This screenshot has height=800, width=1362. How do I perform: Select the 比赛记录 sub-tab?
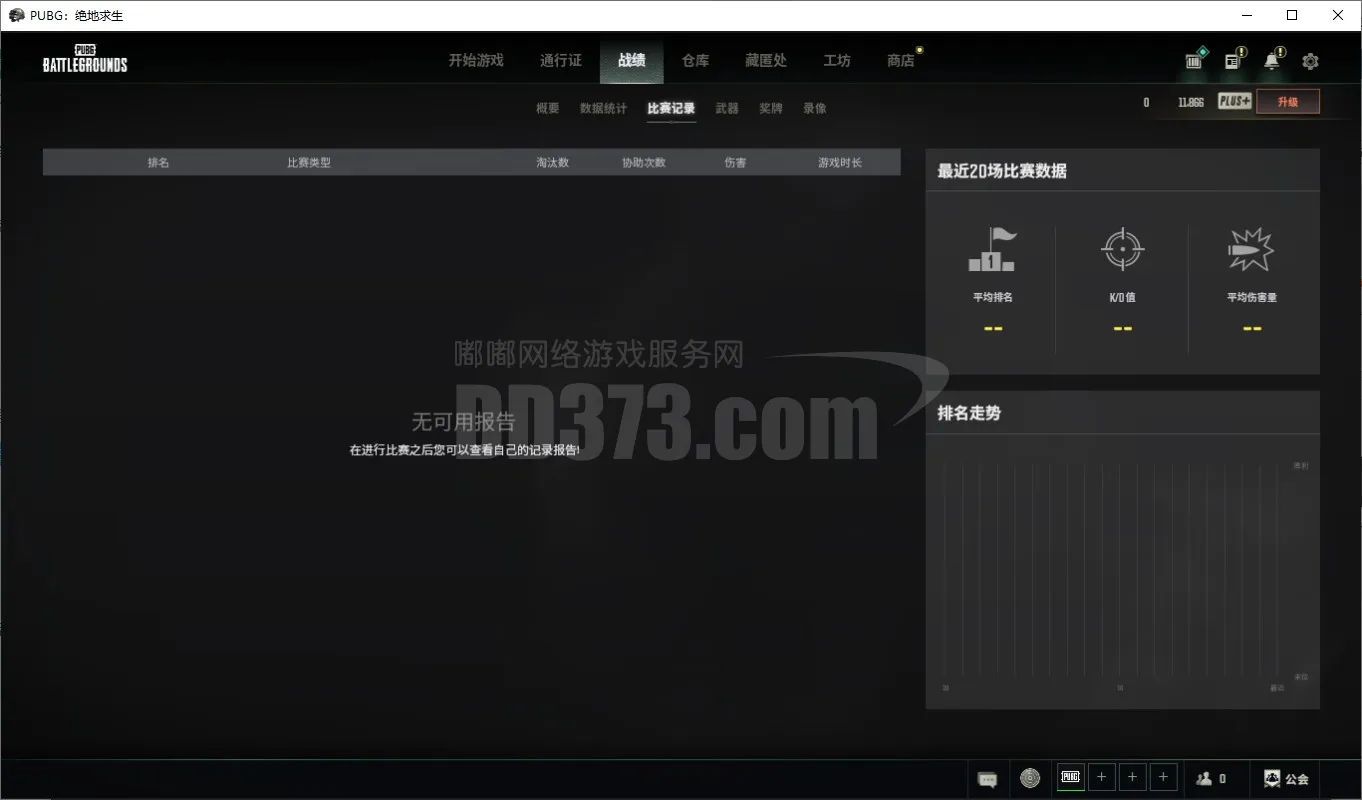[671, 108]
